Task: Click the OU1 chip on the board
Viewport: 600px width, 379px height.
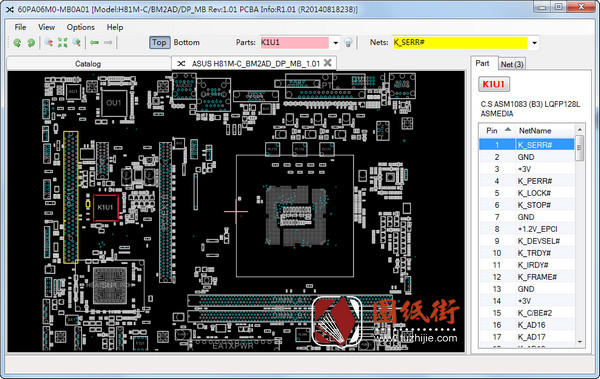Action: (114, 103)
